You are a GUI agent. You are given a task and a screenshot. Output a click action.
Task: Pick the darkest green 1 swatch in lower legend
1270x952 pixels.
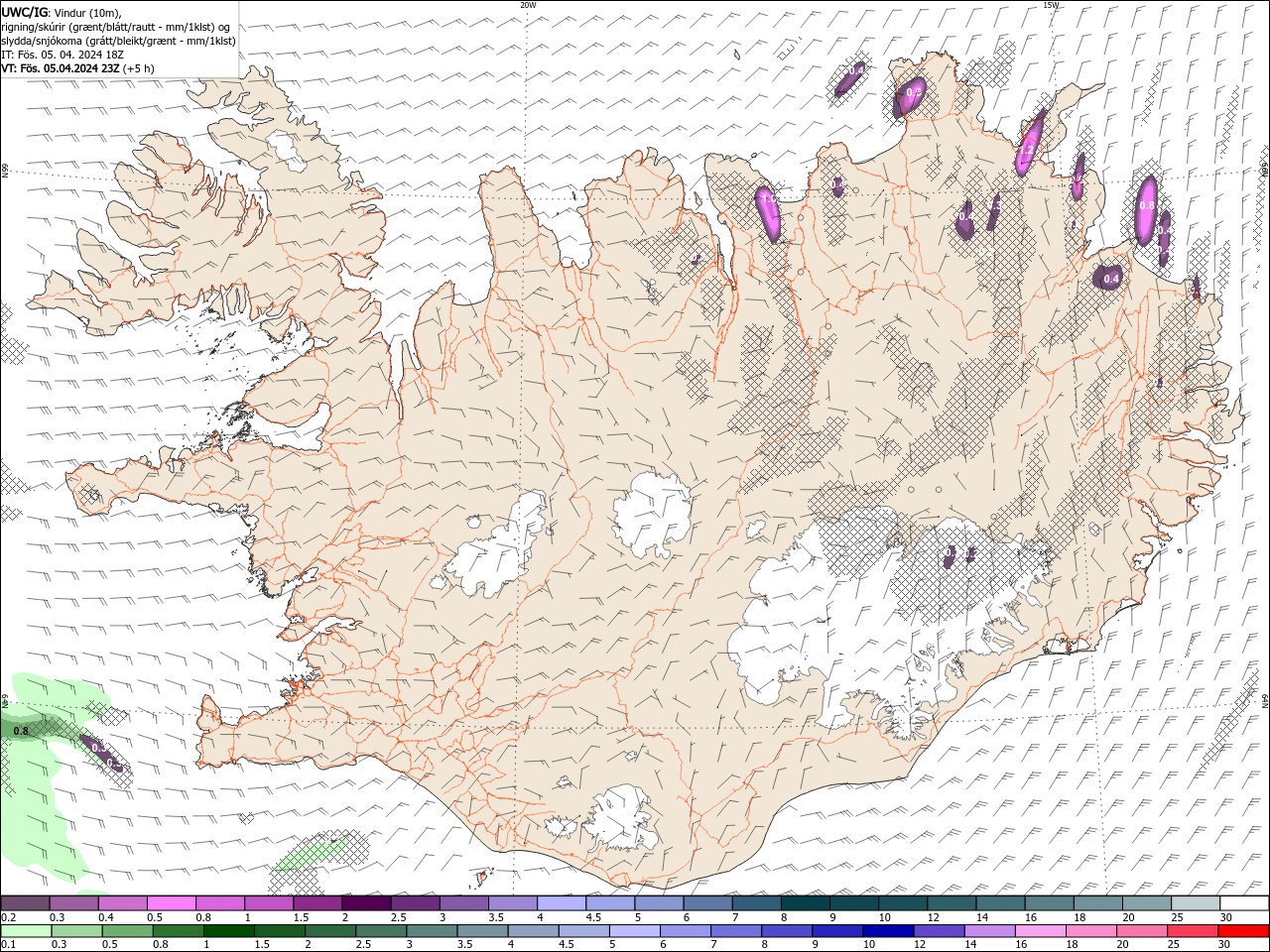tap(228, 931)
